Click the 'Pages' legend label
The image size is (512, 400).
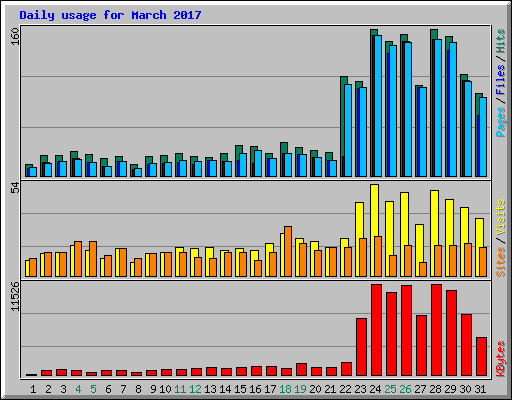500,122
